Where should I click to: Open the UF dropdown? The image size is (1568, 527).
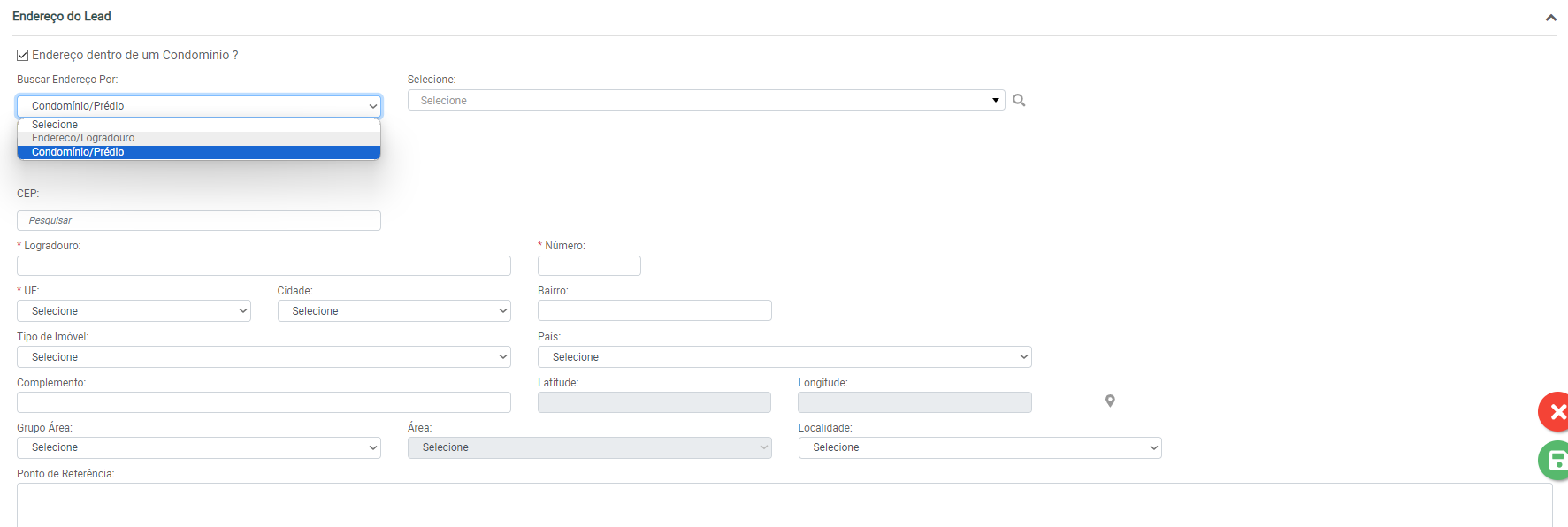(134, 311)
